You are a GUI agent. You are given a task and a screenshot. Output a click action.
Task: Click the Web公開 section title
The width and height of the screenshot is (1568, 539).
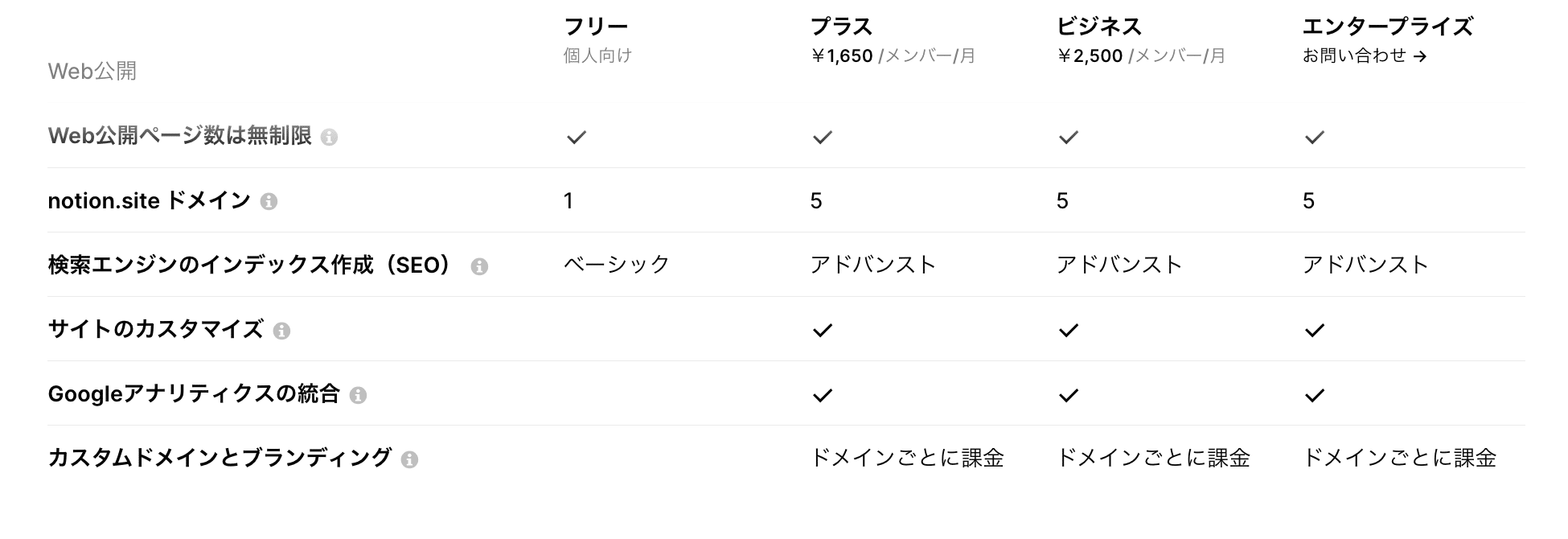tap(92, 72)
